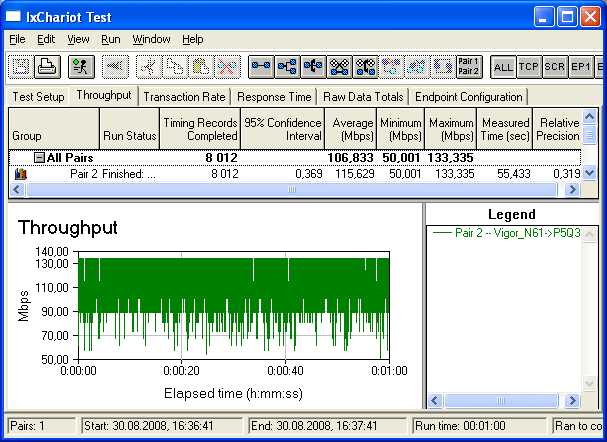Click the Save disk toolbar icon
Screen dimensions: 607x442
(x=21, y=67)
